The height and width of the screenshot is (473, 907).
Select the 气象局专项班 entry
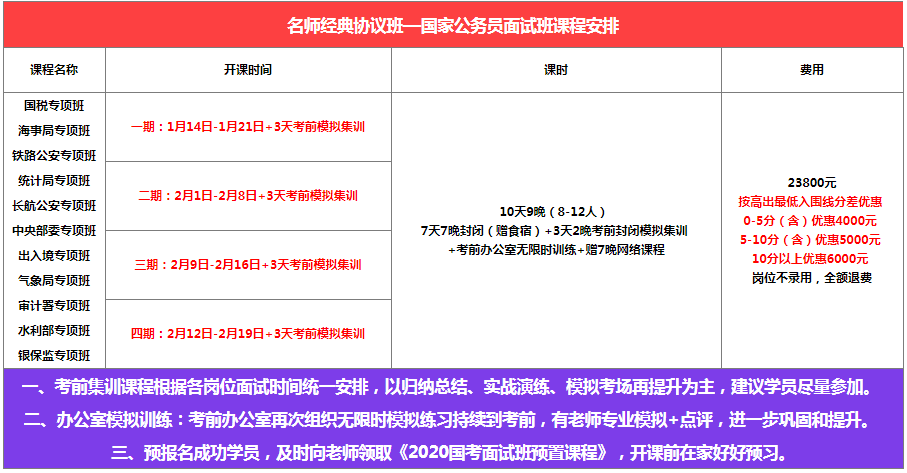click(54, 281)
